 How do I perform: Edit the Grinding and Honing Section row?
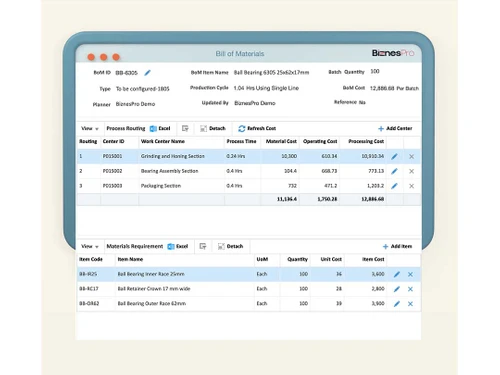pyautogui.click(x=394, y=156)
